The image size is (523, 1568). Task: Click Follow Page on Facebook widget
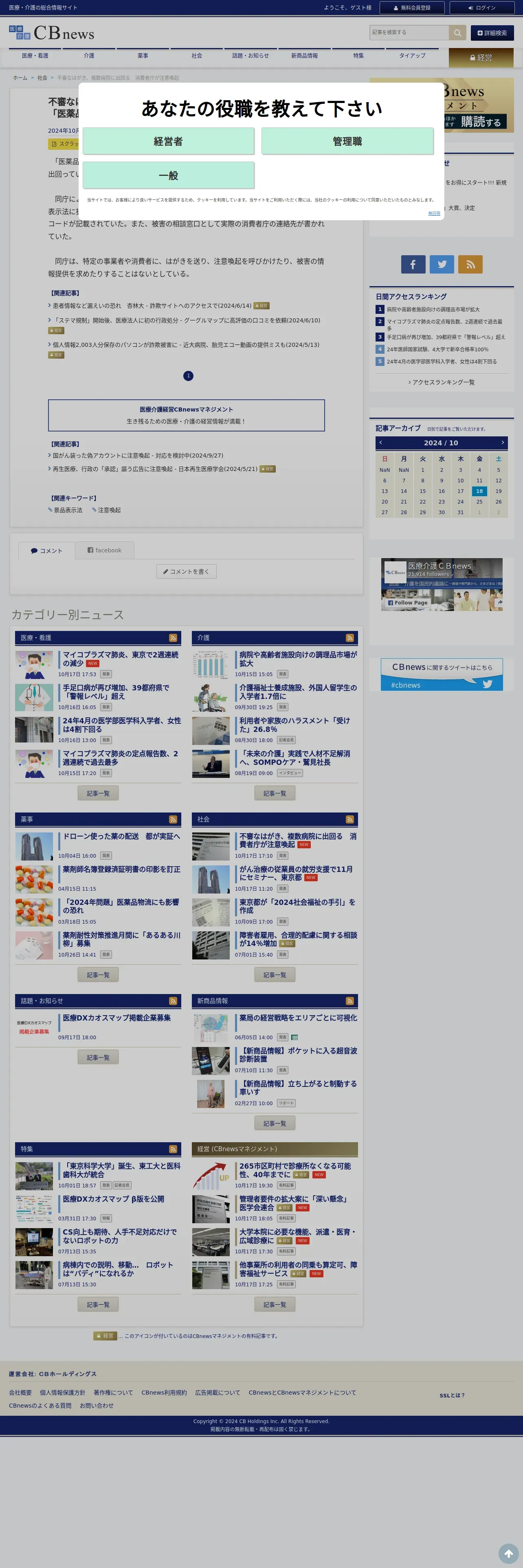pyautogui.click(x=408, y=602)
